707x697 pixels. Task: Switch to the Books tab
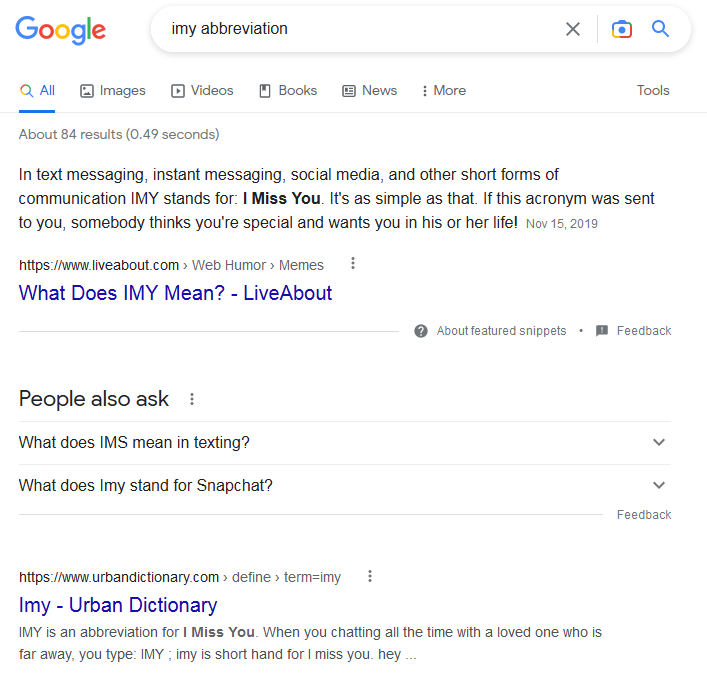pyautogui.click(x=288, y=91)
